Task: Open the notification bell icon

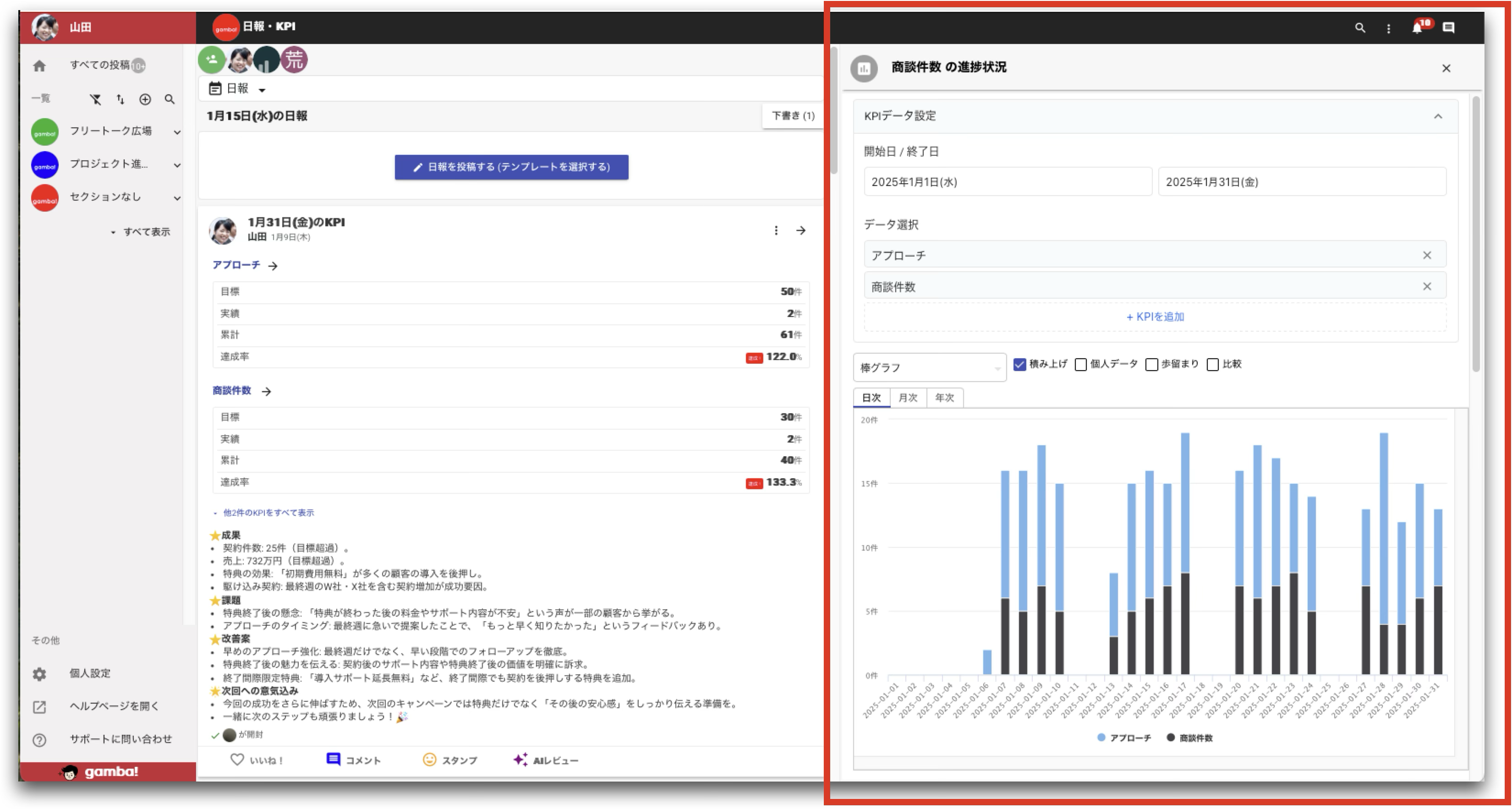Action: click(x=1418, y=28)
